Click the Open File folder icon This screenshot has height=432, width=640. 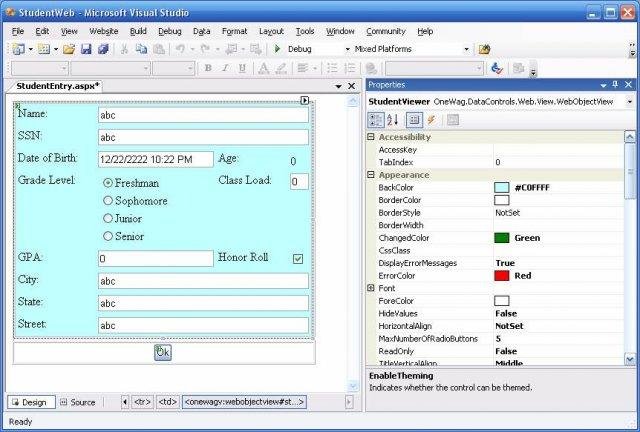pos(69,49)
